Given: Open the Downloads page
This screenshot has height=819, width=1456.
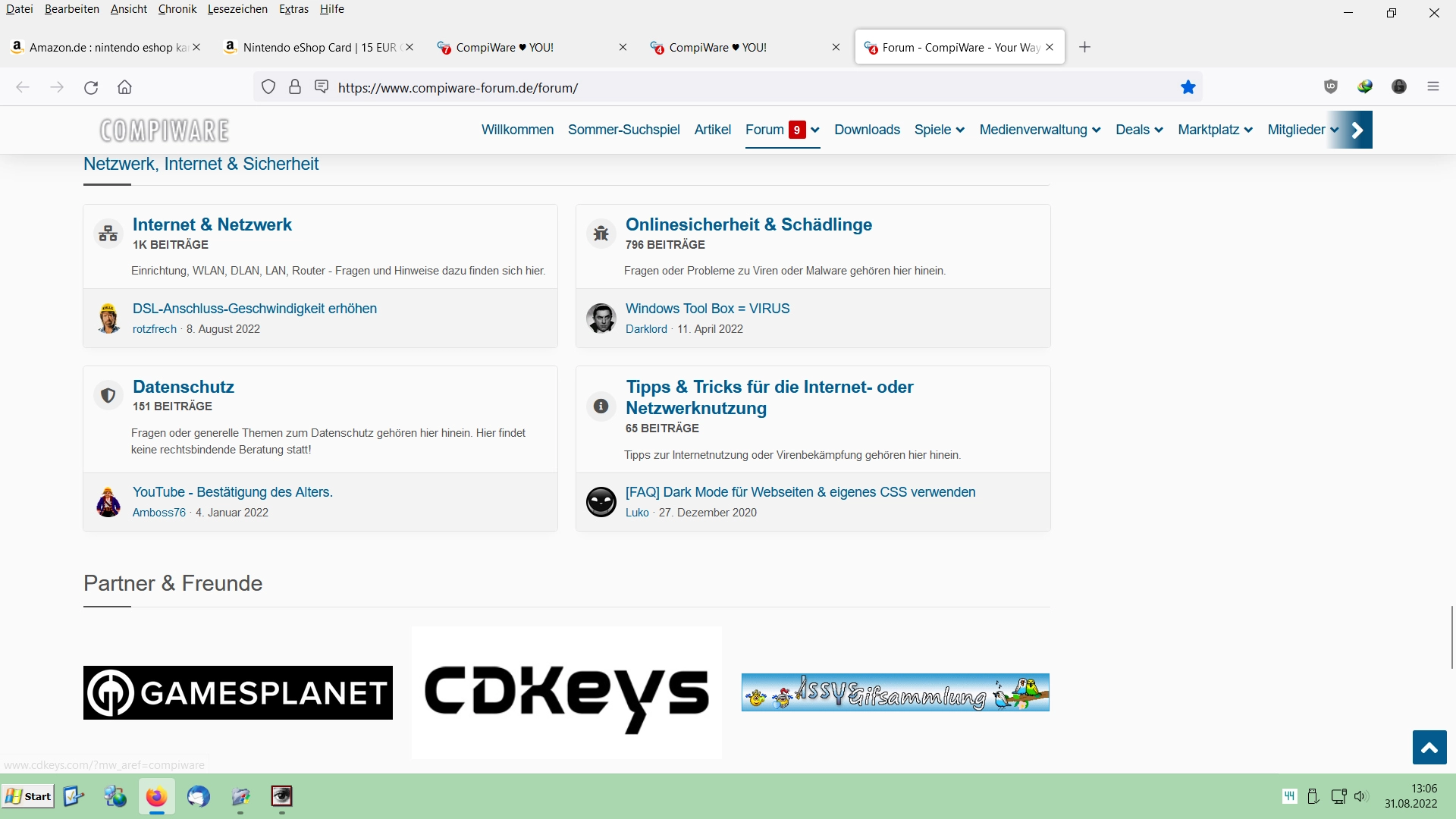Looking at the screenshot, I should tap(867, 130).
